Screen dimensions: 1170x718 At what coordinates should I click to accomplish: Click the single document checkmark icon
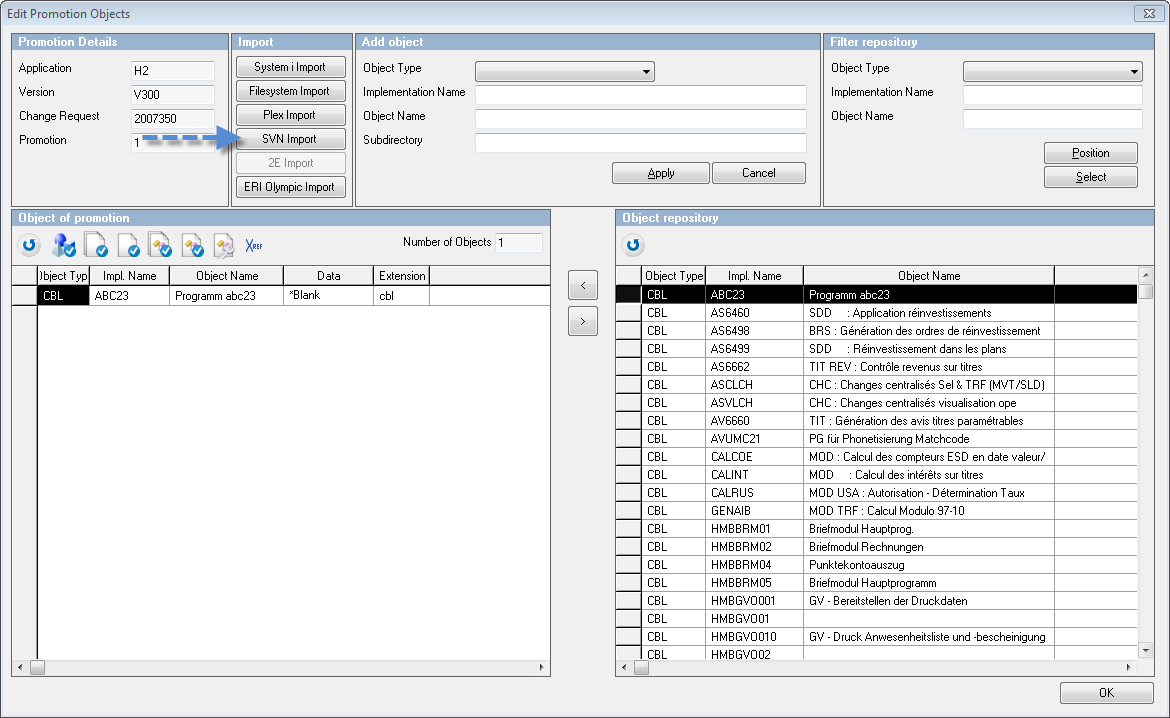[x=128, y=245]
